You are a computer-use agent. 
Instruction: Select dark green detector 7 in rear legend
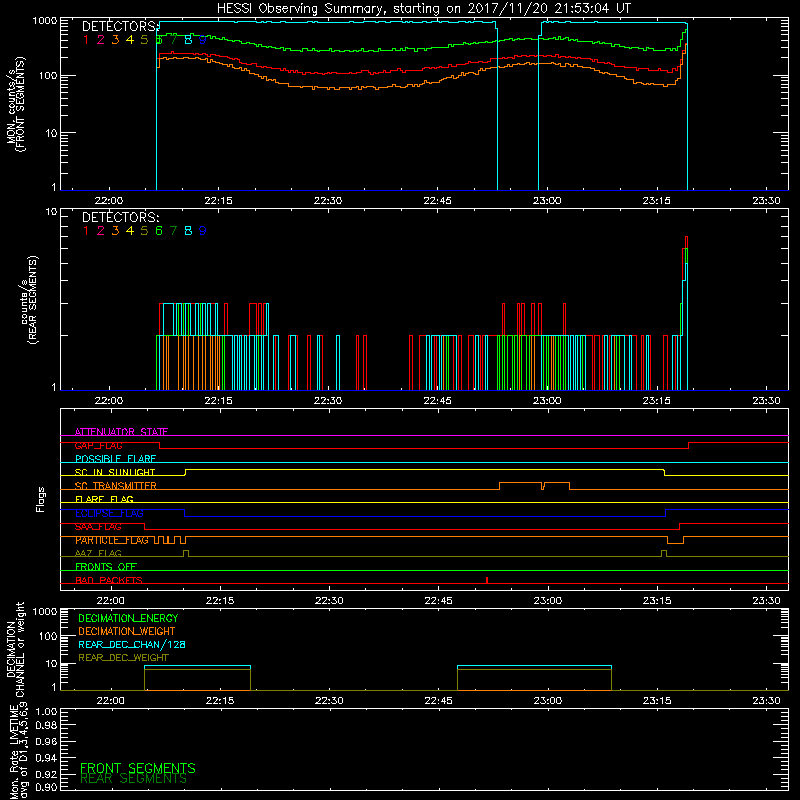click(x=173, y=231)
